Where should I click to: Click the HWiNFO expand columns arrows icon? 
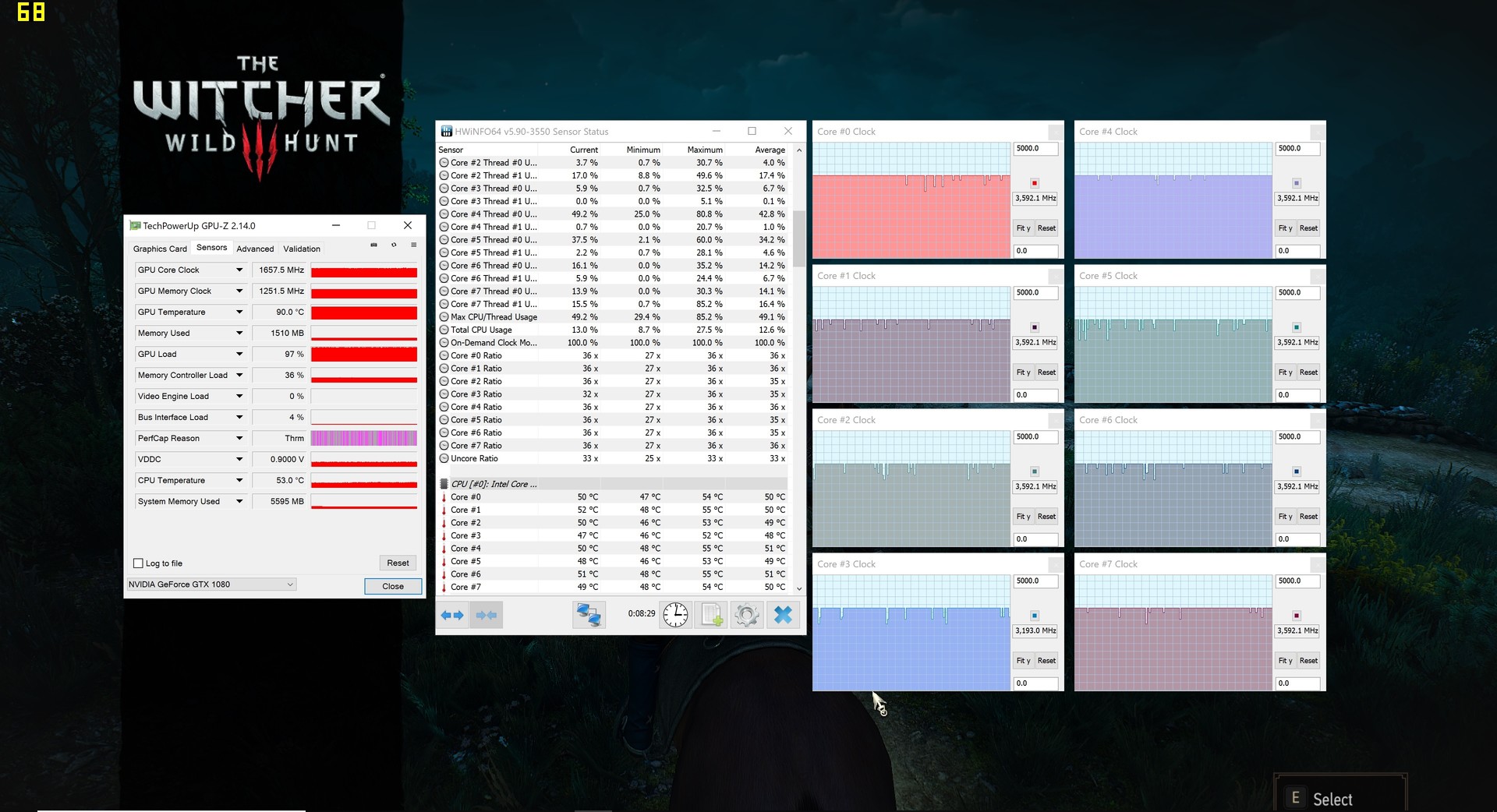tap(452, 615)
